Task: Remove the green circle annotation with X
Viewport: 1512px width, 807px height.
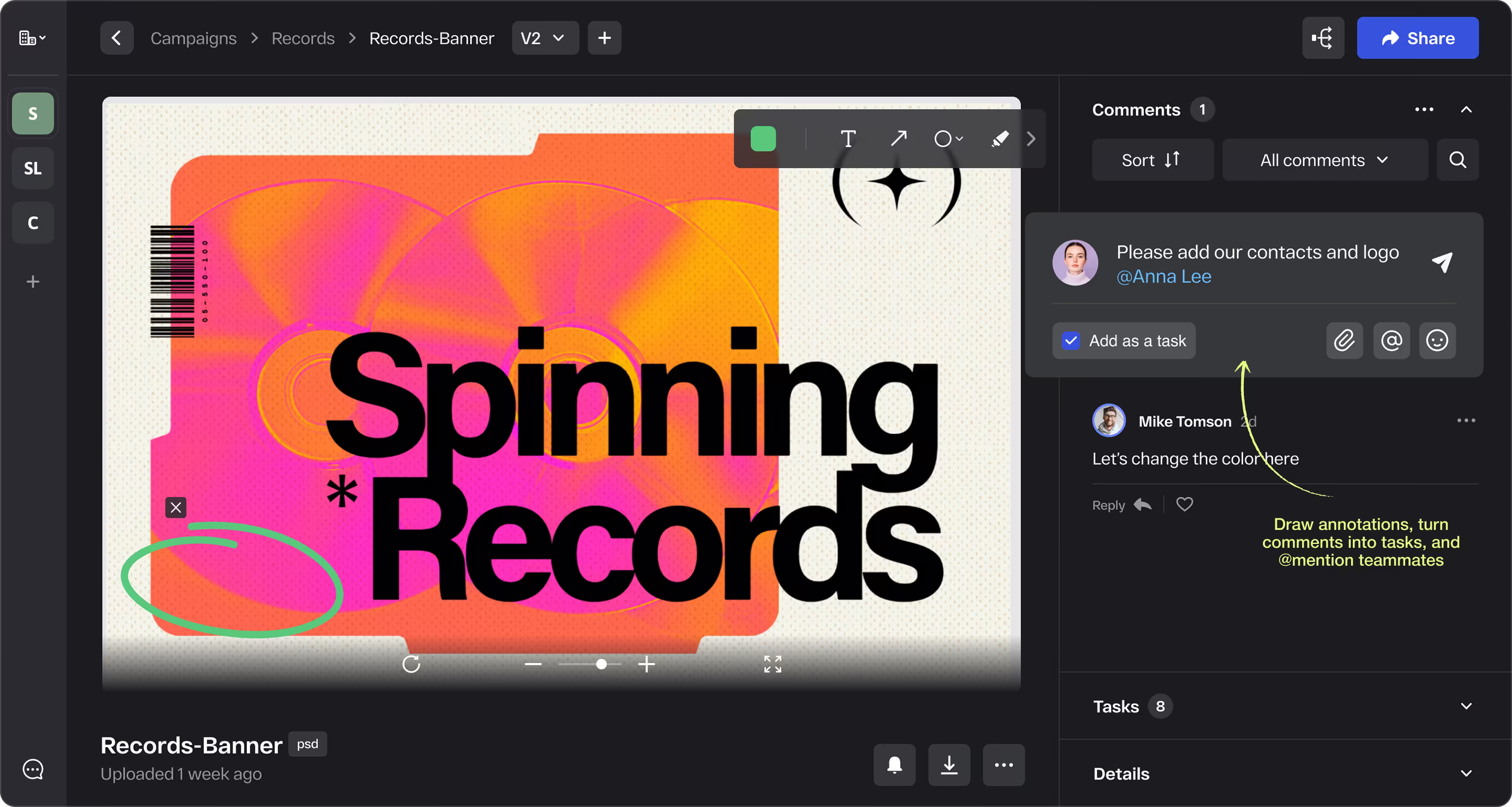Action: point(175,507)
